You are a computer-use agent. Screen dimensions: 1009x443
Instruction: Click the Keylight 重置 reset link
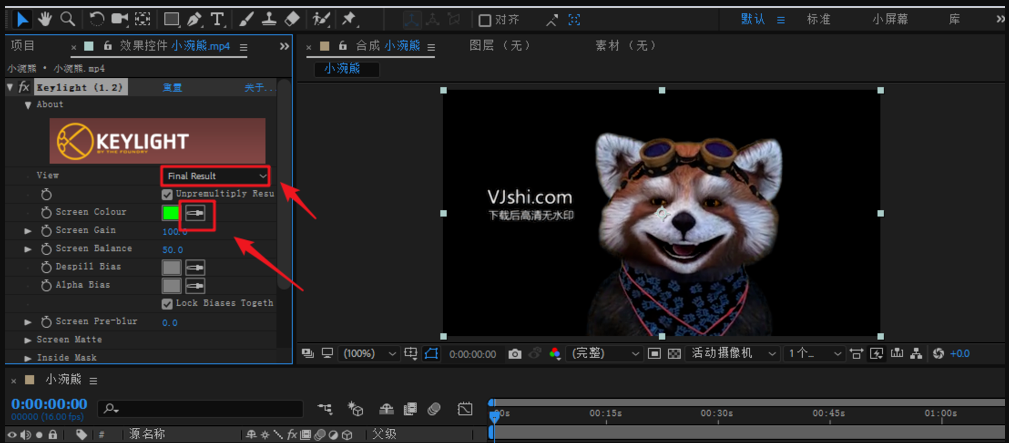click(x=172, y=88)
